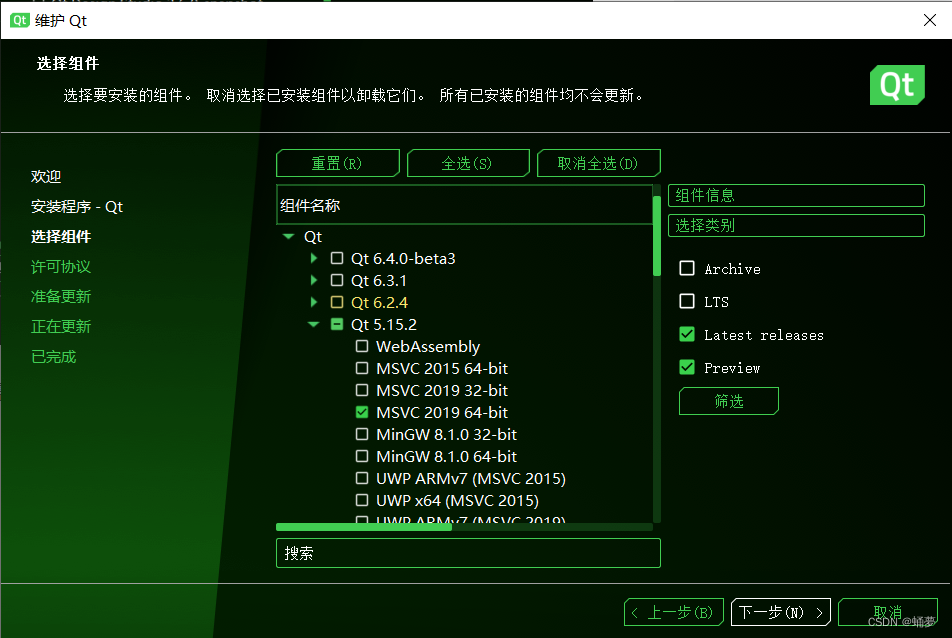Collapse the Qt 5.15.2 node
This screenshot has height=638, width=952.
pos(314,324)
